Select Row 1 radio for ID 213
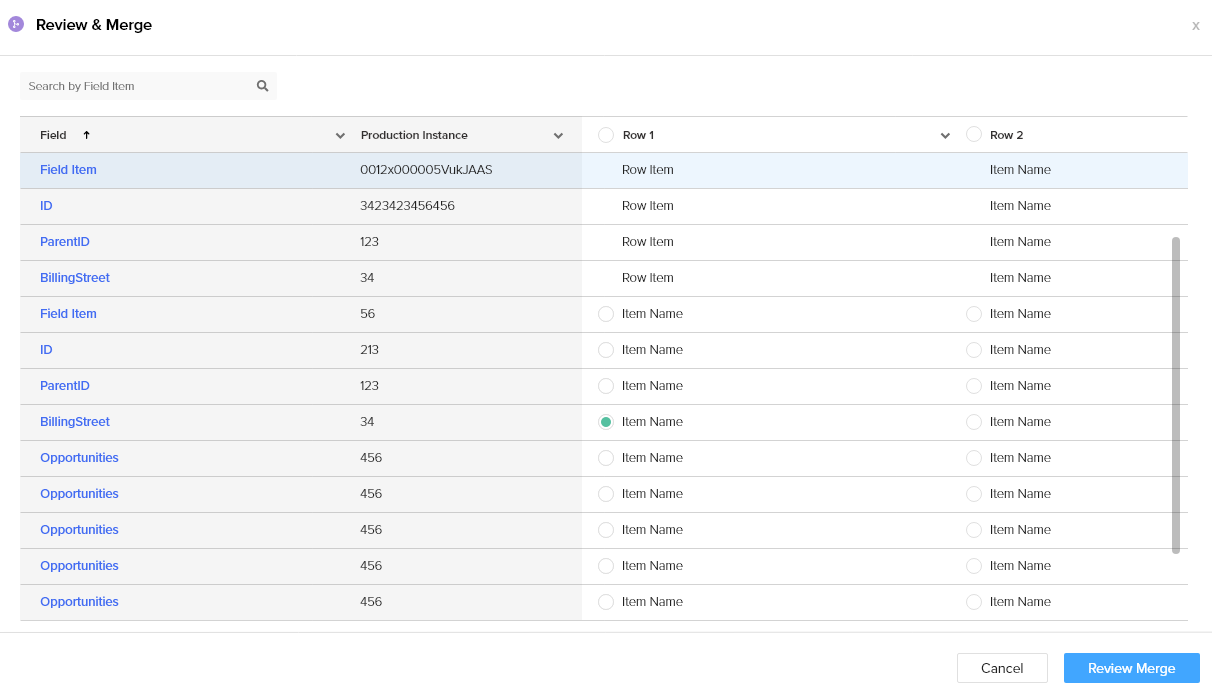This screenshot has height=696, width=1212. pyautogui.click(x=605, y=350)
